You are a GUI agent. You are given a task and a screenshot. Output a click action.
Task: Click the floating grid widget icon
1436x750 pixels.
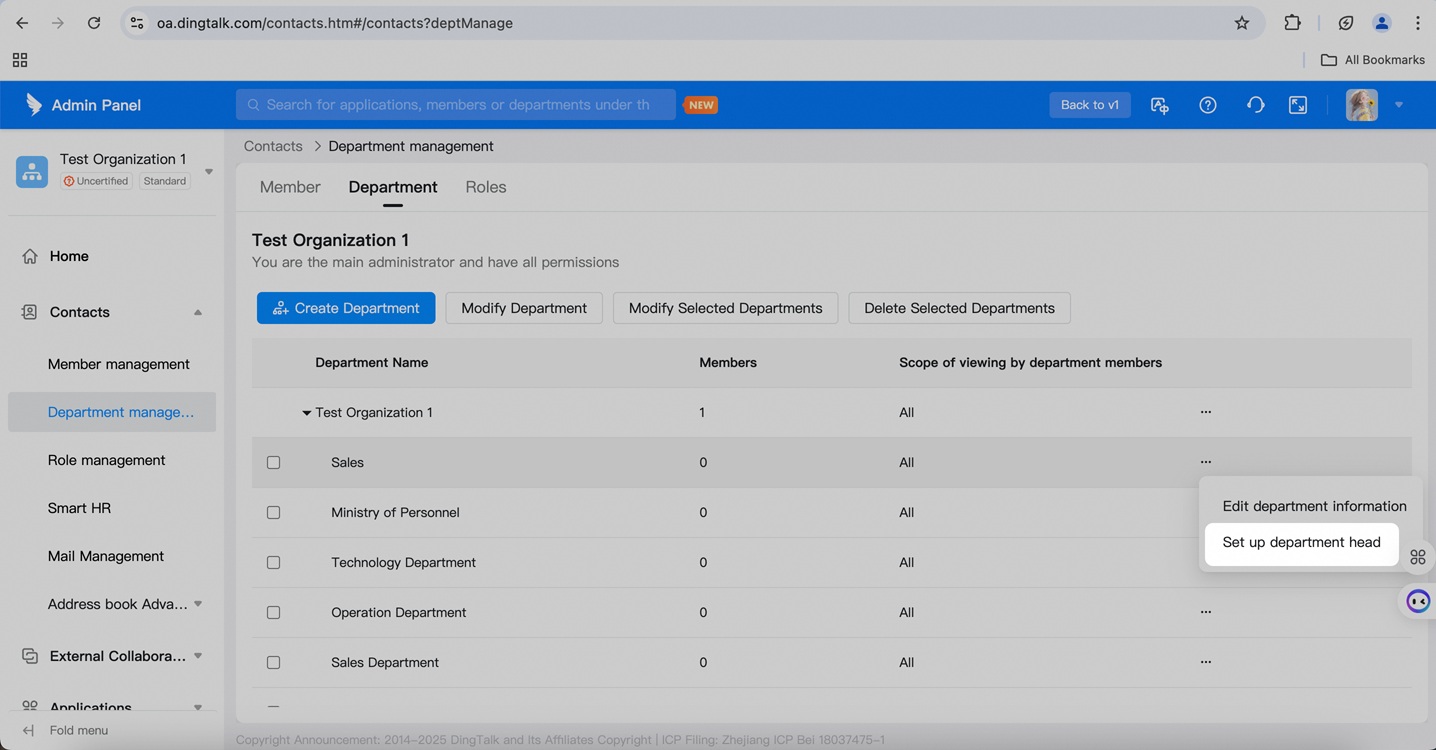coord(1418,557)
